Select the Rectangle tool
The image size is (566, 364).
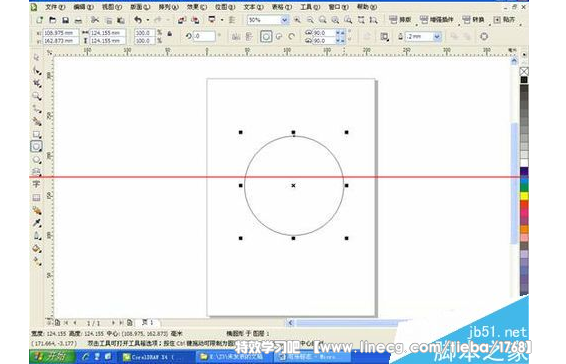click(36, 134)
